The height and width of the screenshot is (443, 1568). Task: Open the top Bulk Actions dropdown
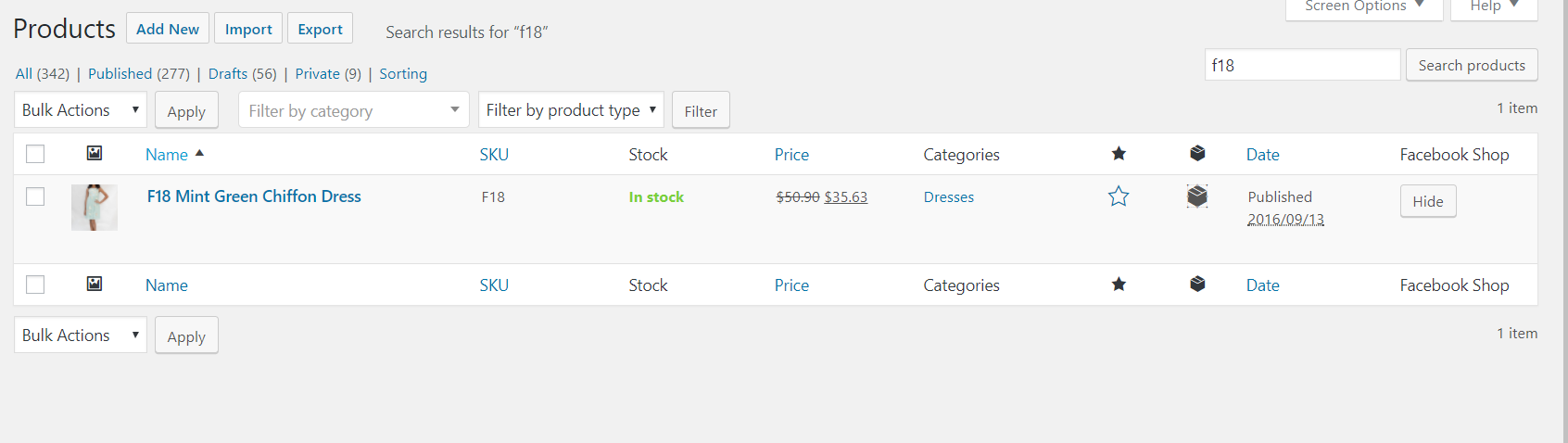tap(81, 109)
